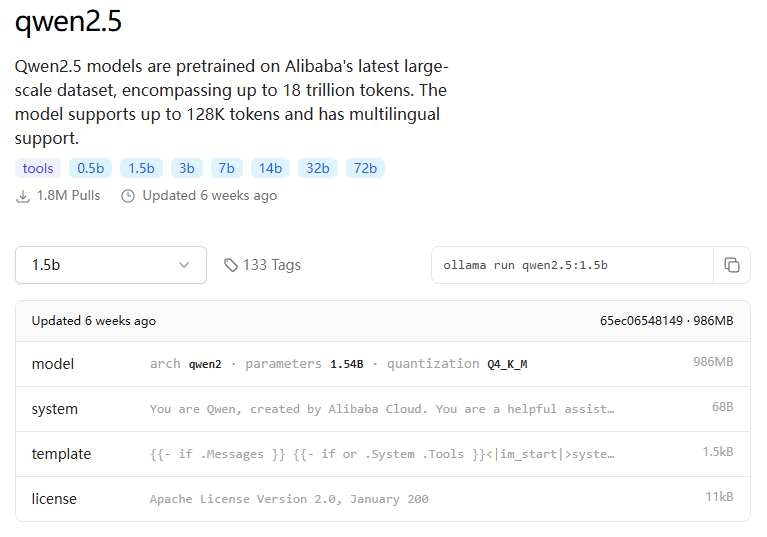The height and width of the screenshot is (537, 767).
Task: Pick the 7b size tag
Action: pyautogui.click(x=226, y=168)
